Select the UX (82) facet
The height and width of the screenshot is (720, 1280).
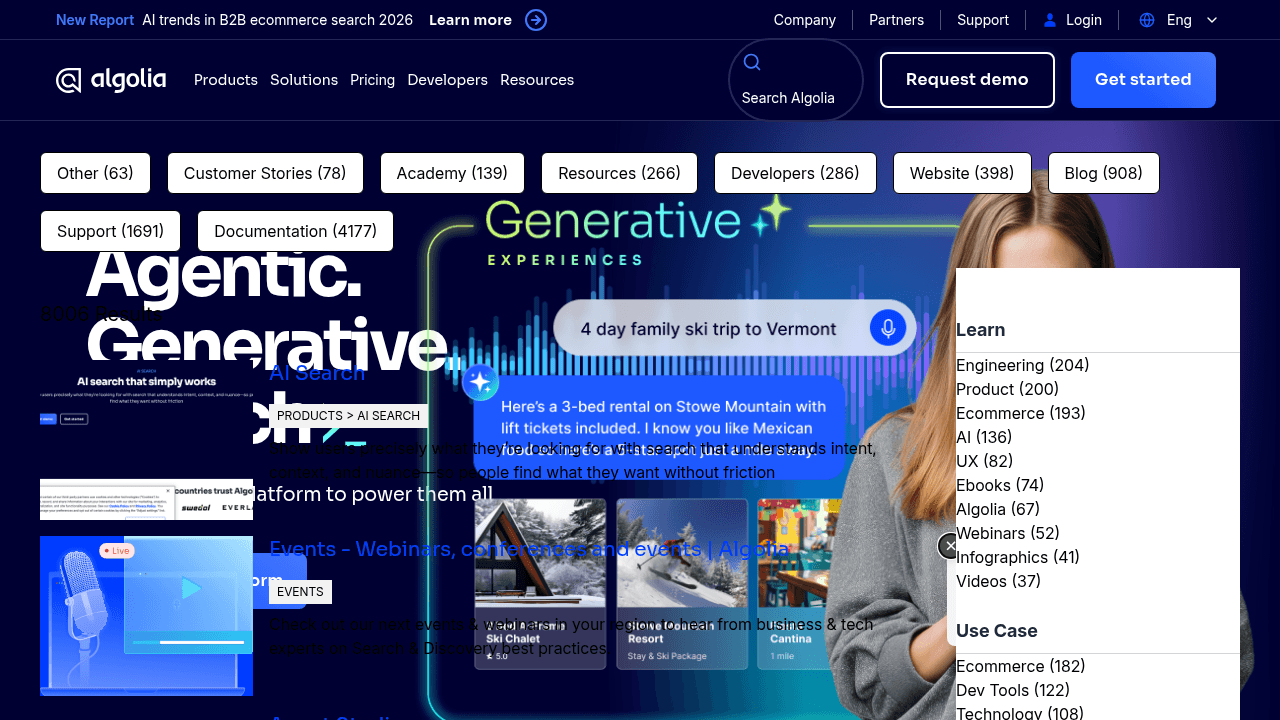[x=985, y=461]
